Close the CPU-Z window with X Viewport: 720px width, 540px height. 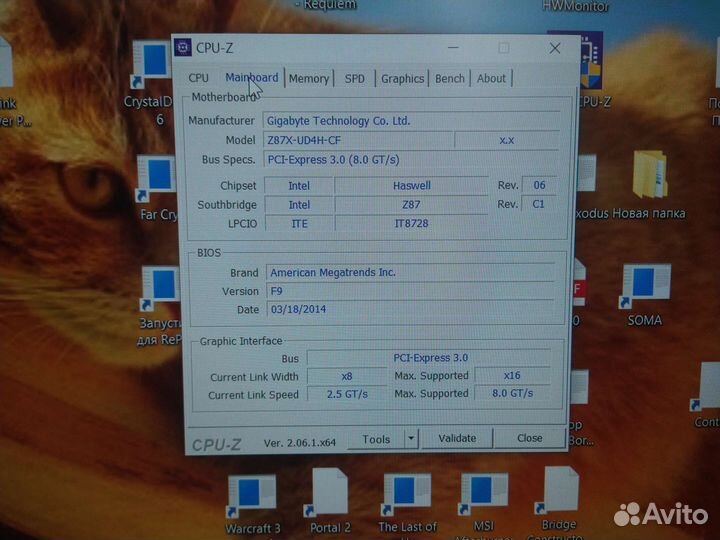[555, 48]
